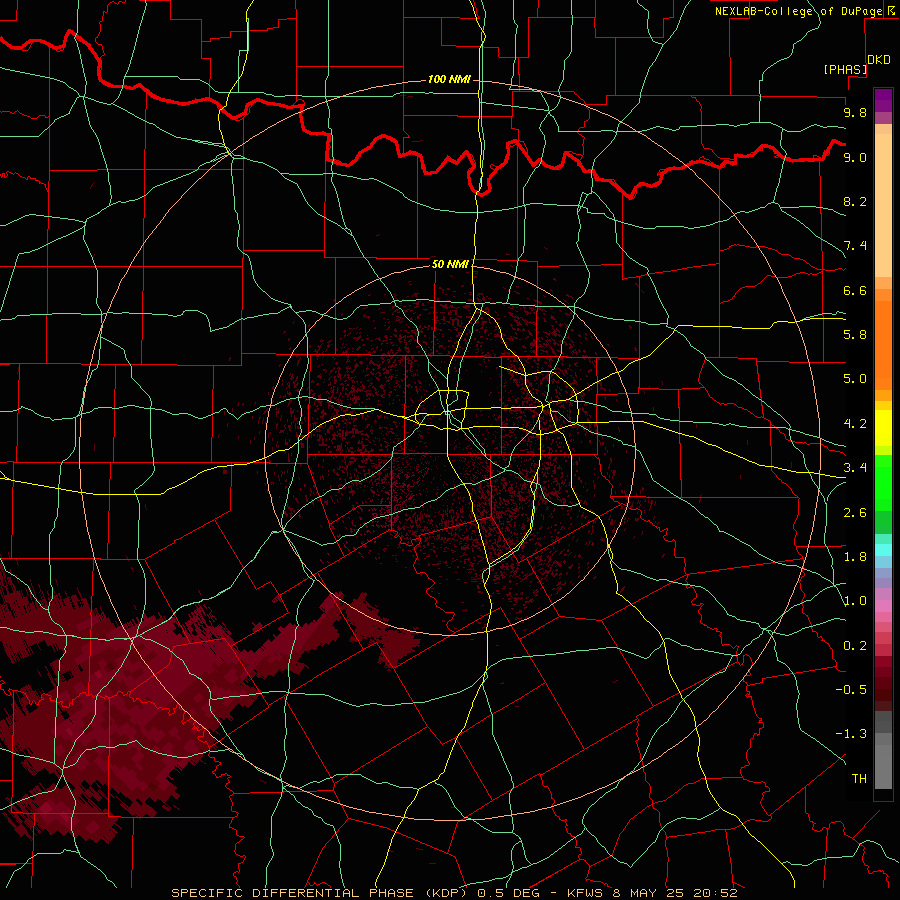Click the DKD label above the color scale
The width and height of the screenshot is (900, 900).
click(x=878, y=60)
